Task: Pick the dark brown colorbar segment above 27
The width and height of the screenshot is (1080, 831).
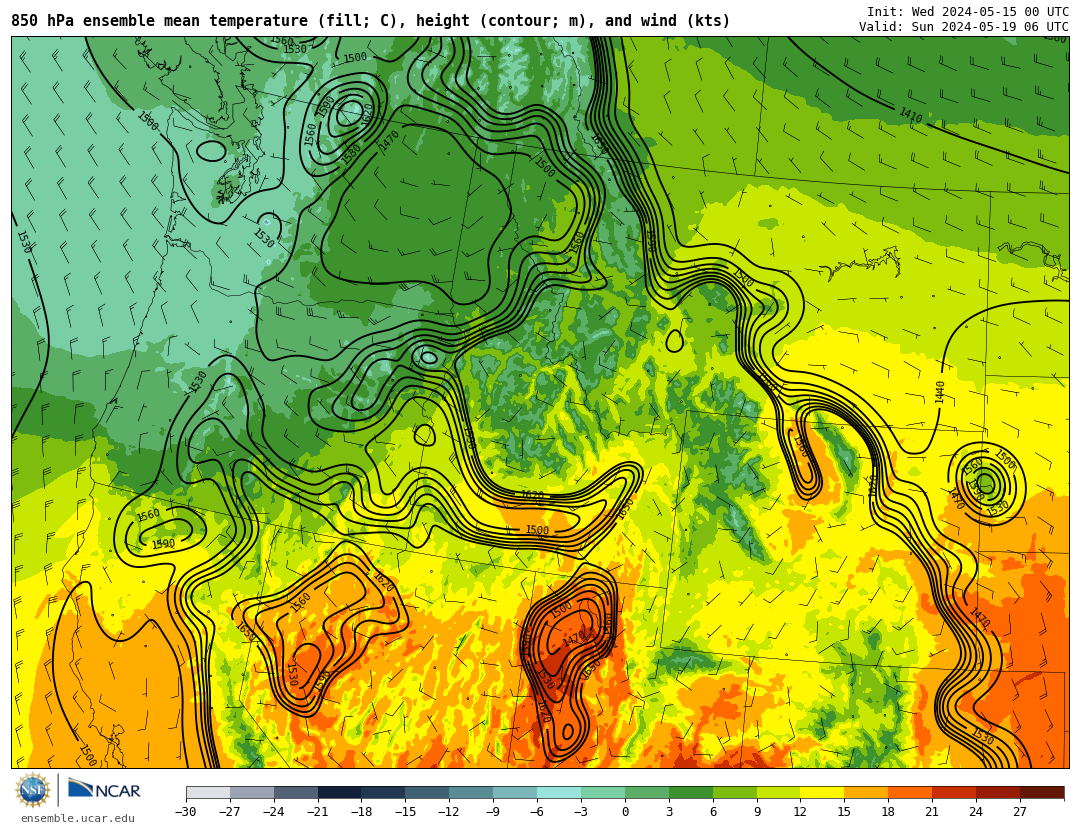Action: click(x=1043, y=792)
